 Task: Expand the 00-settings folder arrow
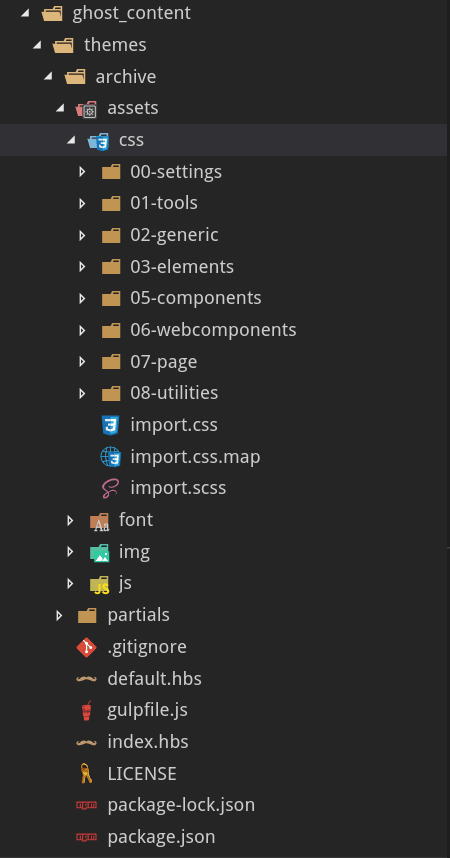(82, 172)
